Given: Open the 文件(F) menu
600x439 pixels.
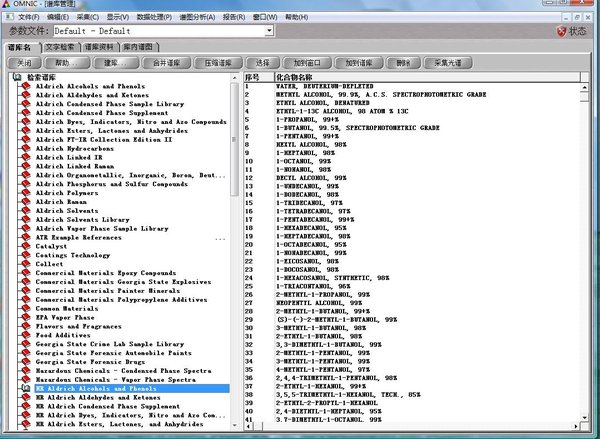Looking at the screenshot, I should click(x=29, y=17).
